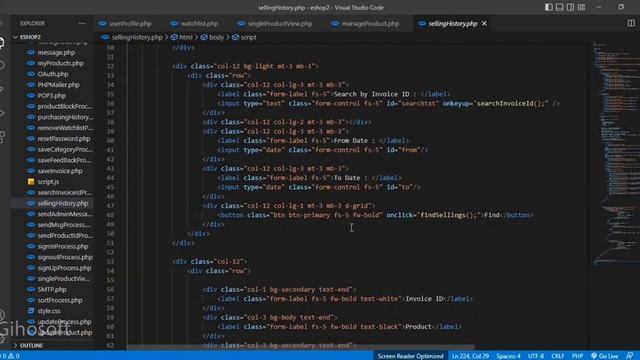The image size is (640, 360).
Task: Open Explorer views ellipsis menu
Action: pyautogui.click(x=82, y=23)
